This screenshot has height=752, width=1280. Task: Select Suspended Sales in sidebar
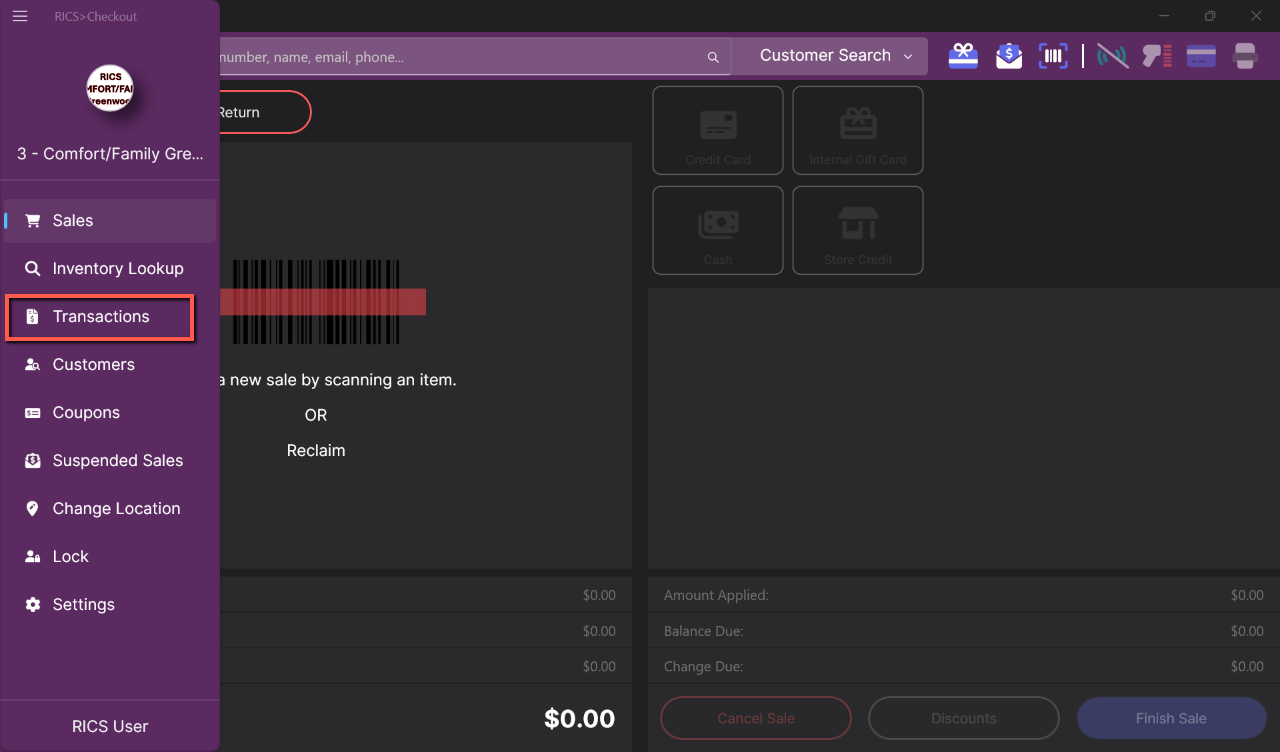point(117,461)
